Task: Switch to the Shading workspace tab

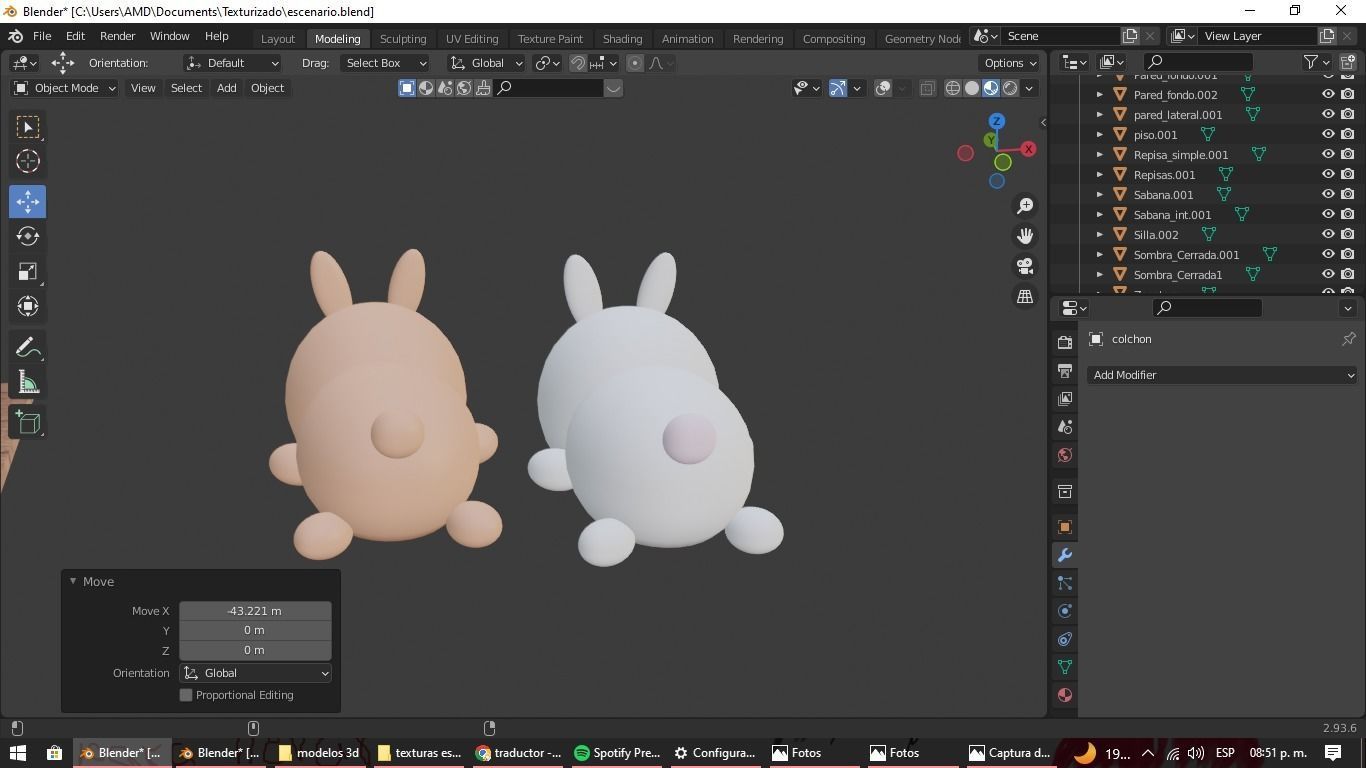Action: [622, 38]
